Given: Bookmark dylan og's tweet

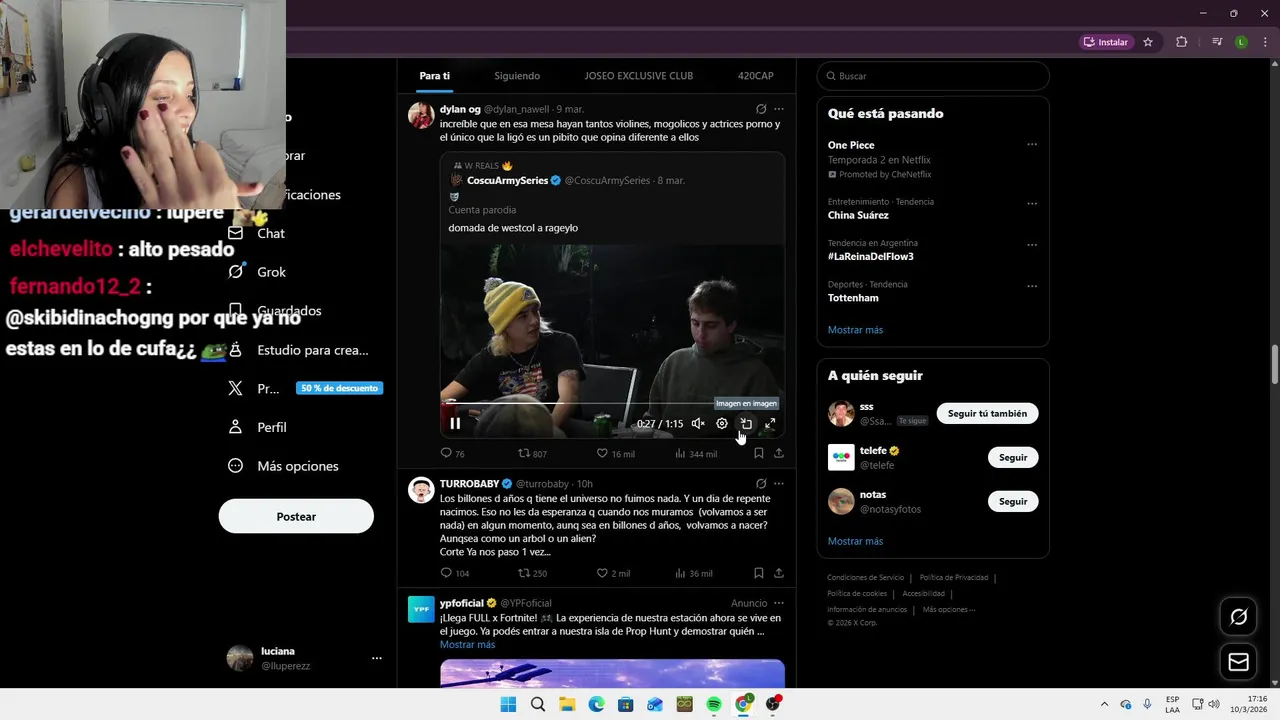Looking at the screenshot, I should [x=759, y=453].
